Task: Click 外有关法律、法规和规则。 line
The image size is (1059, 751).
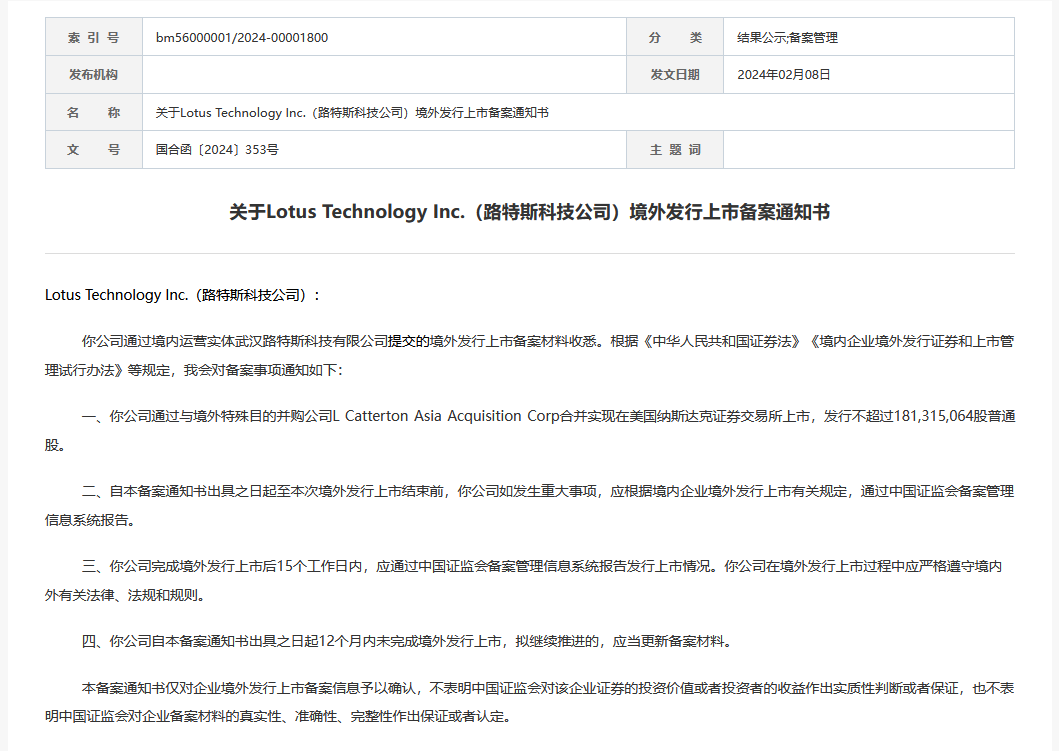Action: tap(125, 595)
